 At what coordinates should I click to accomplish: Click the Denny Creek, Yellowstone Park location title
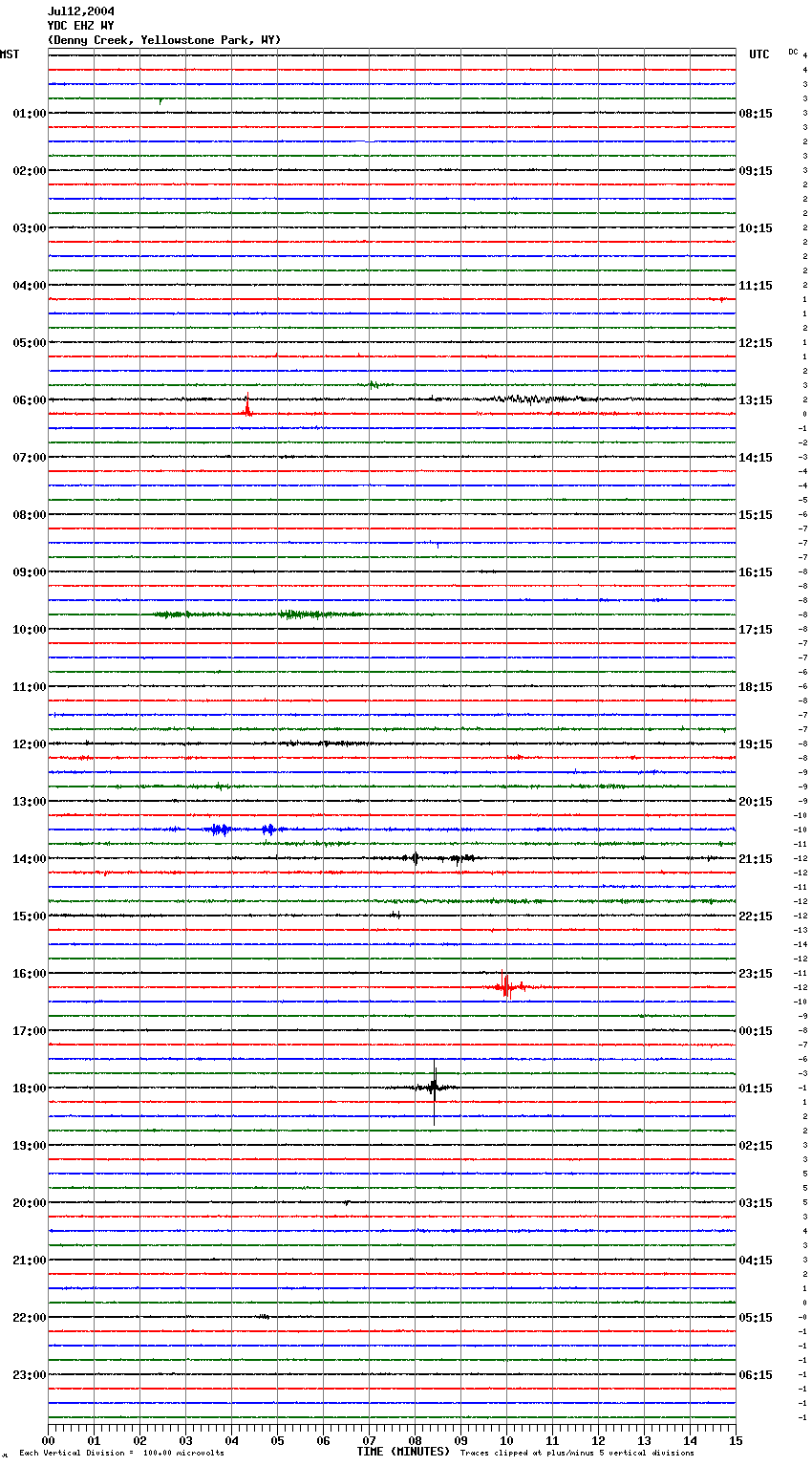pyautogui.click(x=164, y=40)
